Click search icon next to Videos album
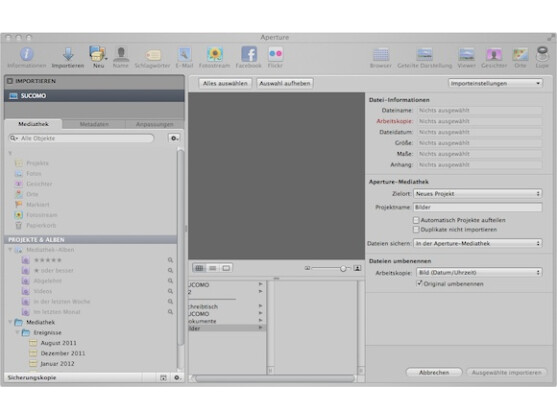This screenshot has width=557, height=418. pyautogui.click(x=171, y=291)
